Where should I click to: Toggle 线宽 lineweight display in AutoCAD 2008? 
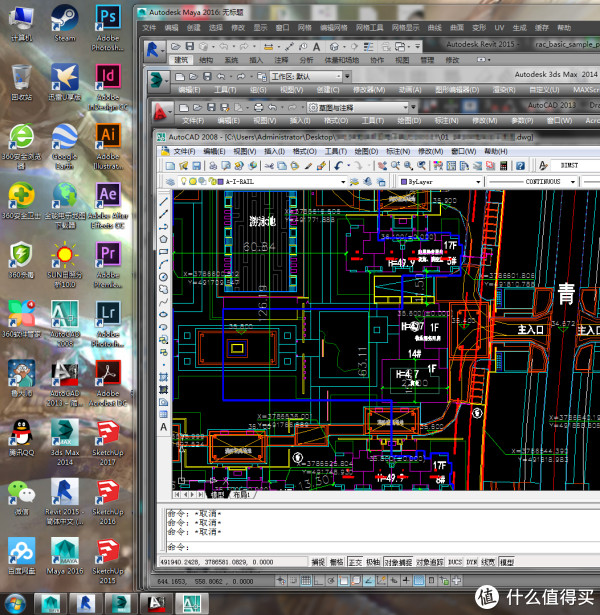pos(488,562)
